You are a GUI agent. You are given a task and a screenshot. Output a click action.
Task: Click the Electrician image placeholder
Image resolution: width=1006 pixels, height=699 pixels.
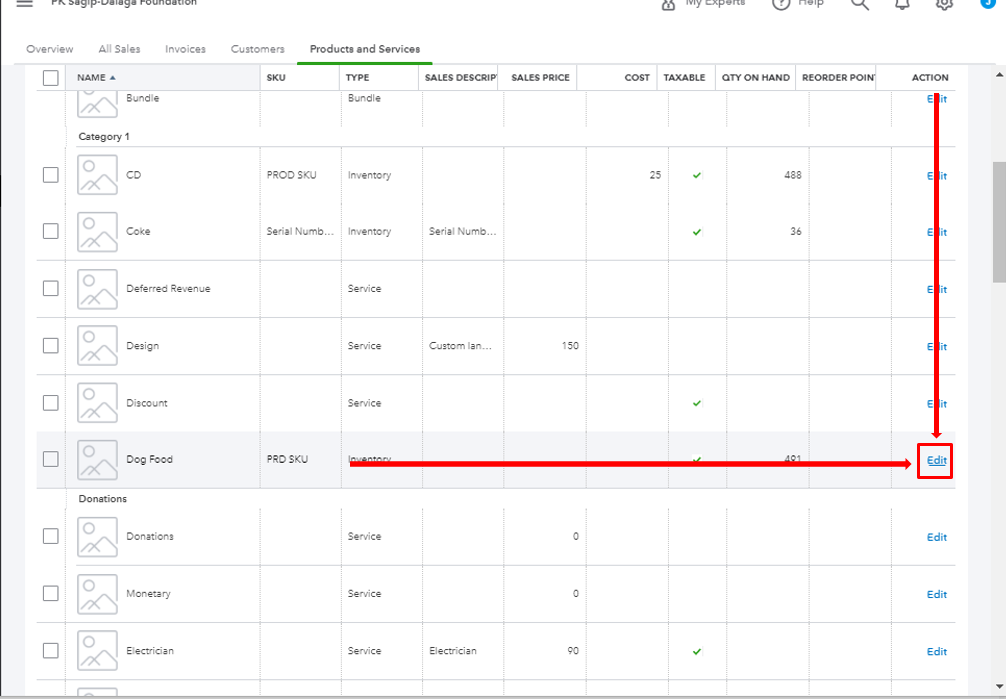(x=98, y=651)
